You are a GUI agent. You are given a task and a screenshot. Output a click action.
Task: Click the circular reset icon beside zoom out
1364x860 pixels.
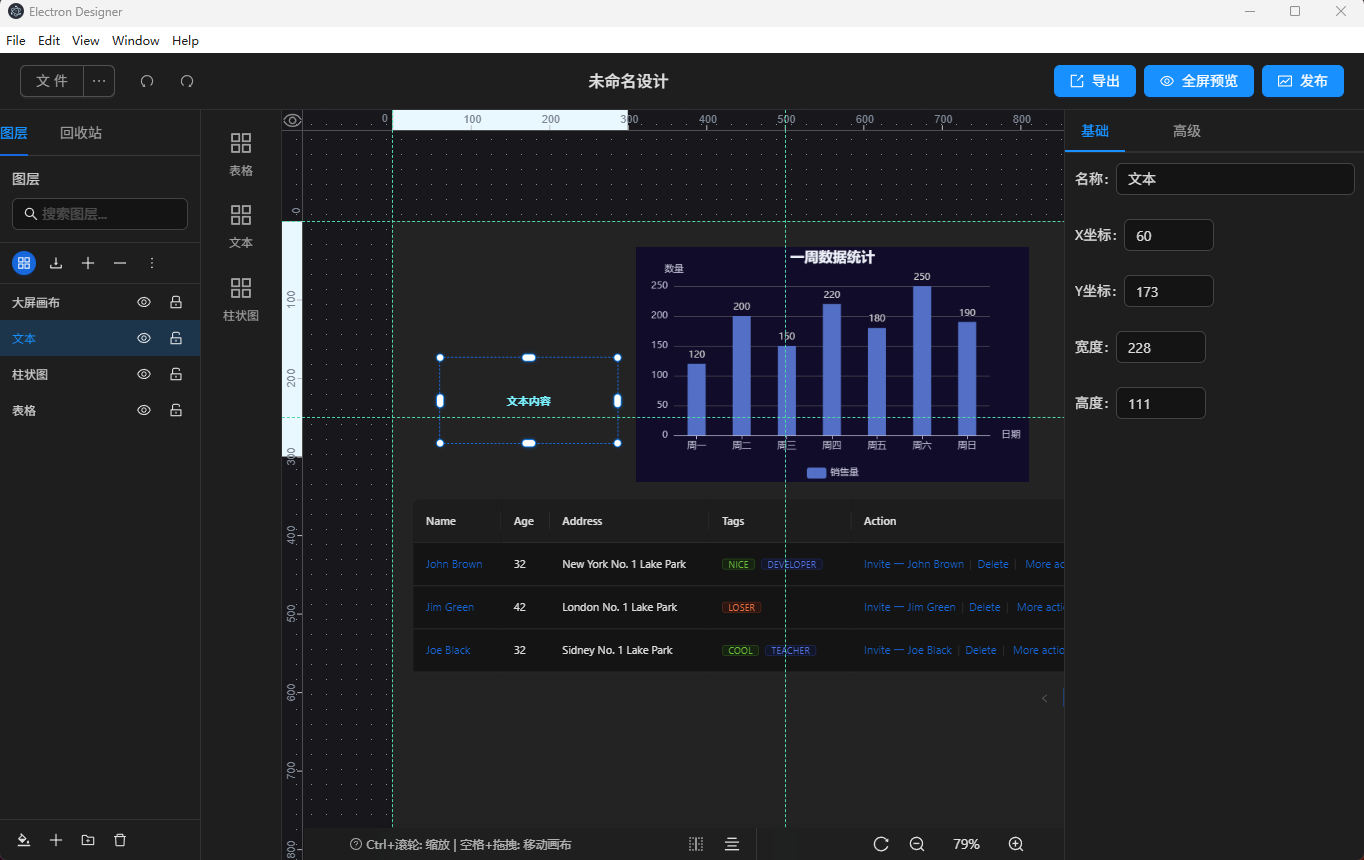click(881, 844)
